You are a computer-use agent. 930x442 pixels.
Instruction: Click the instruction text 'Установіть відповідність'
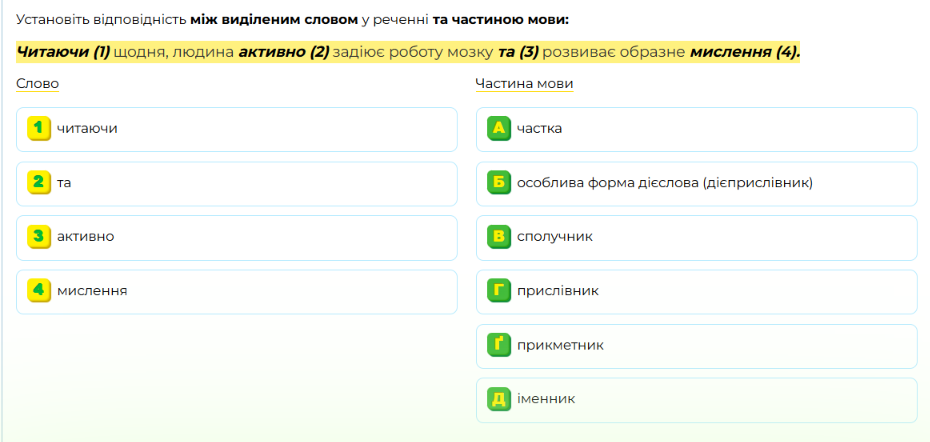click(x=101, y=20)
